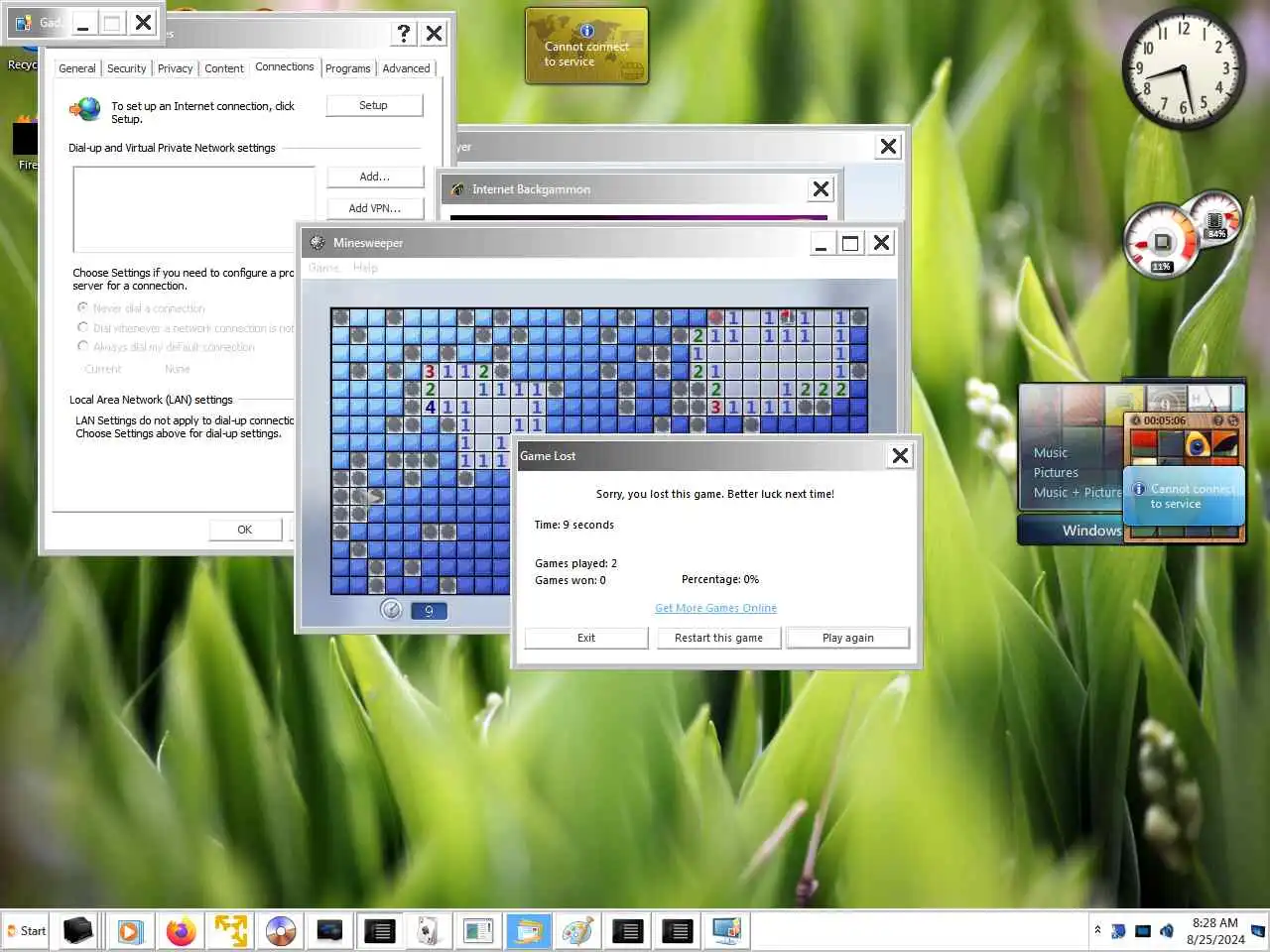Click Games played: 2 text
The height and width of the screenshot is (952, 1270).
coord(576,563)
